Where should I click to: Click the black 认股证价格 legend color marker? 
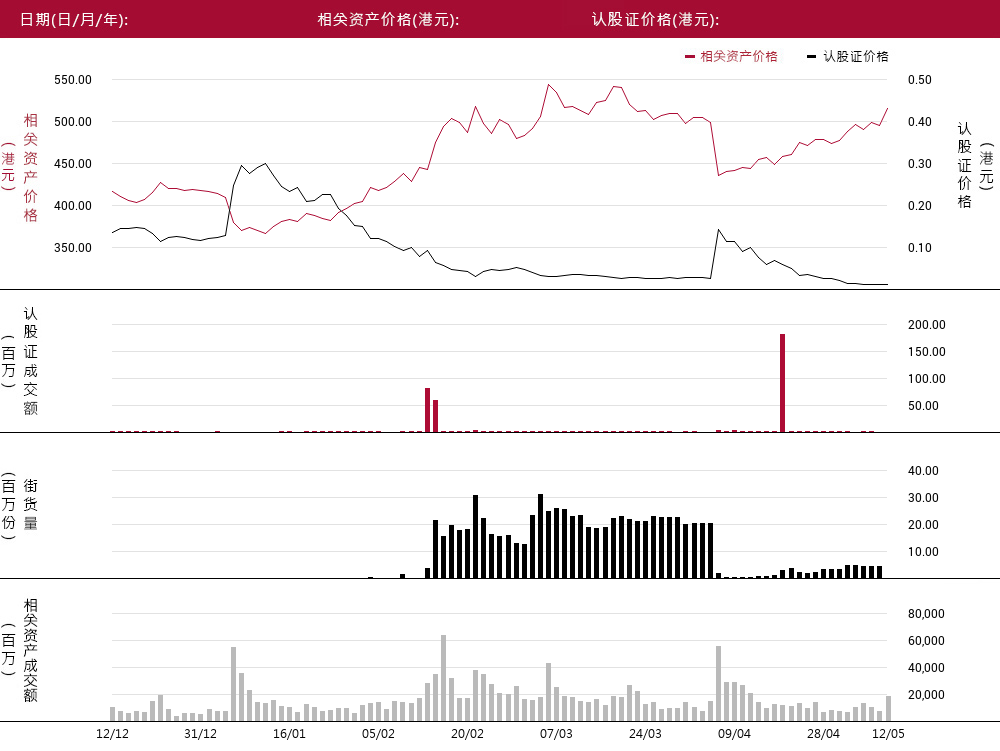pos(811,57)
